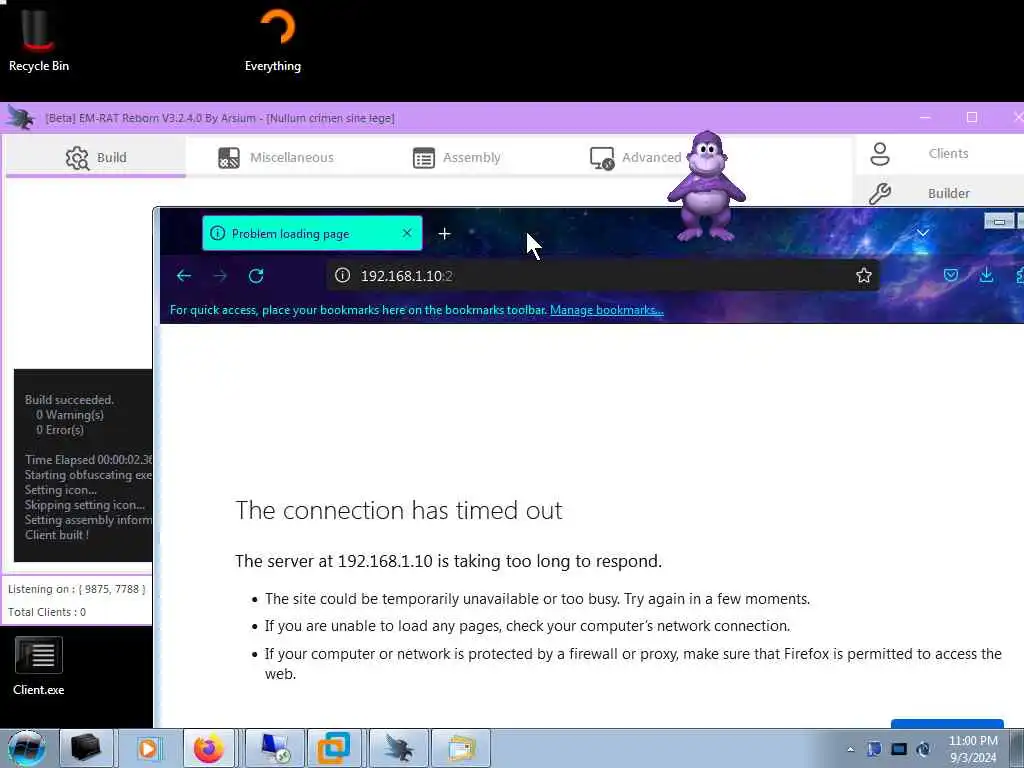Click the purple Bonzi gorilla character

706,186
